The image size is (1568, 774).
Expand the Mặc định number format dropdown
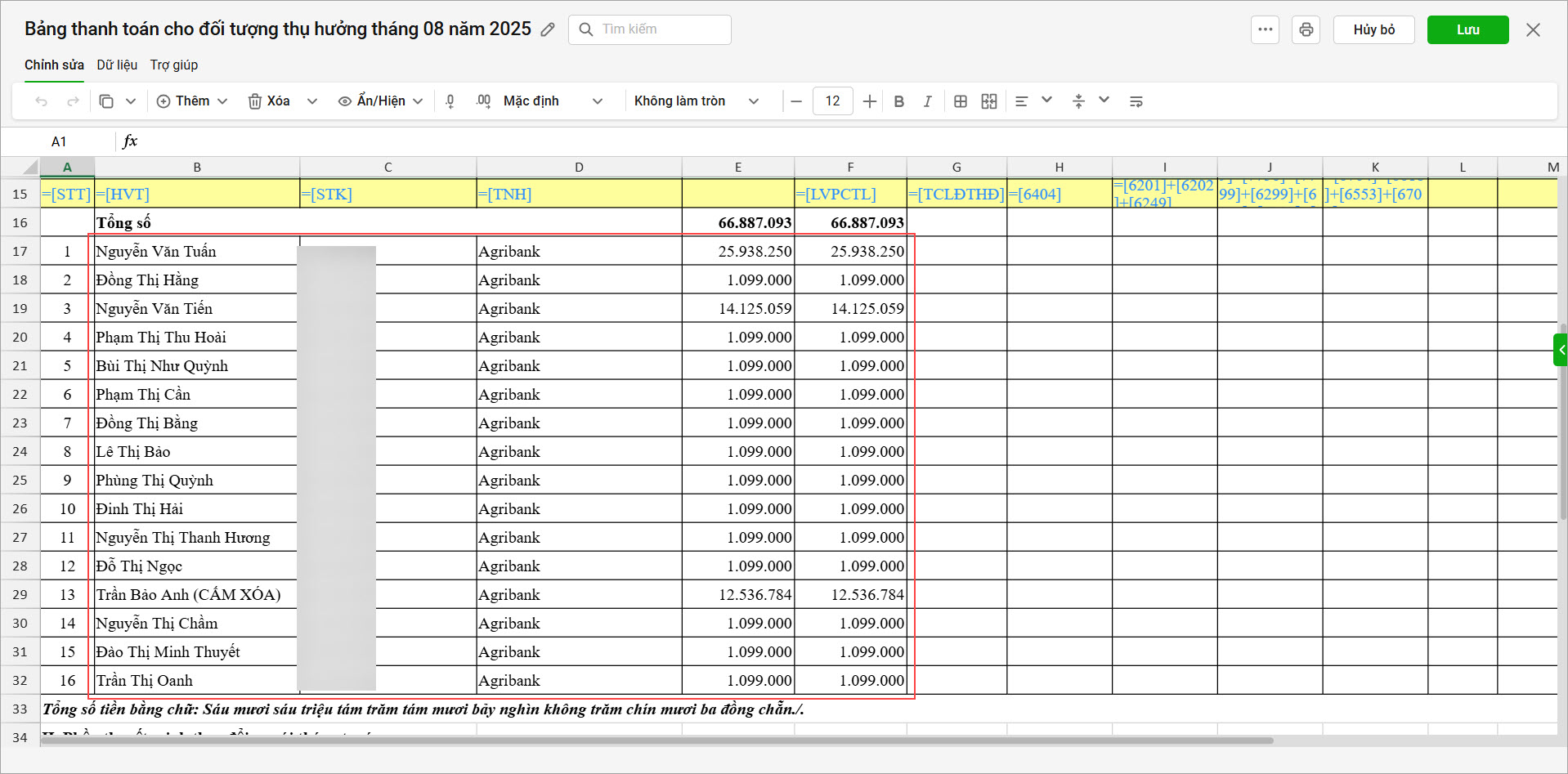pos(552,101)
